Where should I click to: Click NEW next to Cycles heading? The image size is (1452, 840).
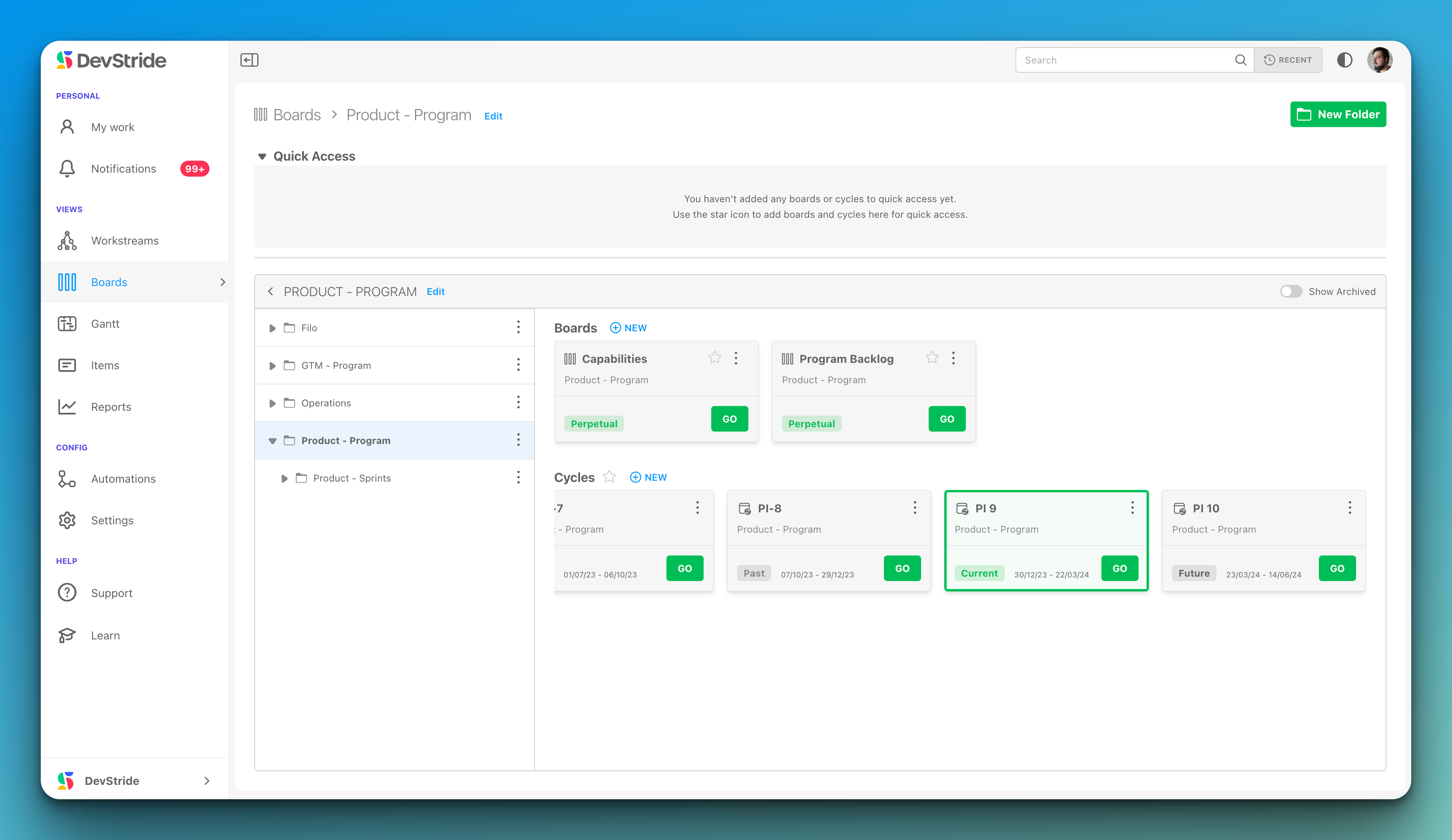point(648,477)
